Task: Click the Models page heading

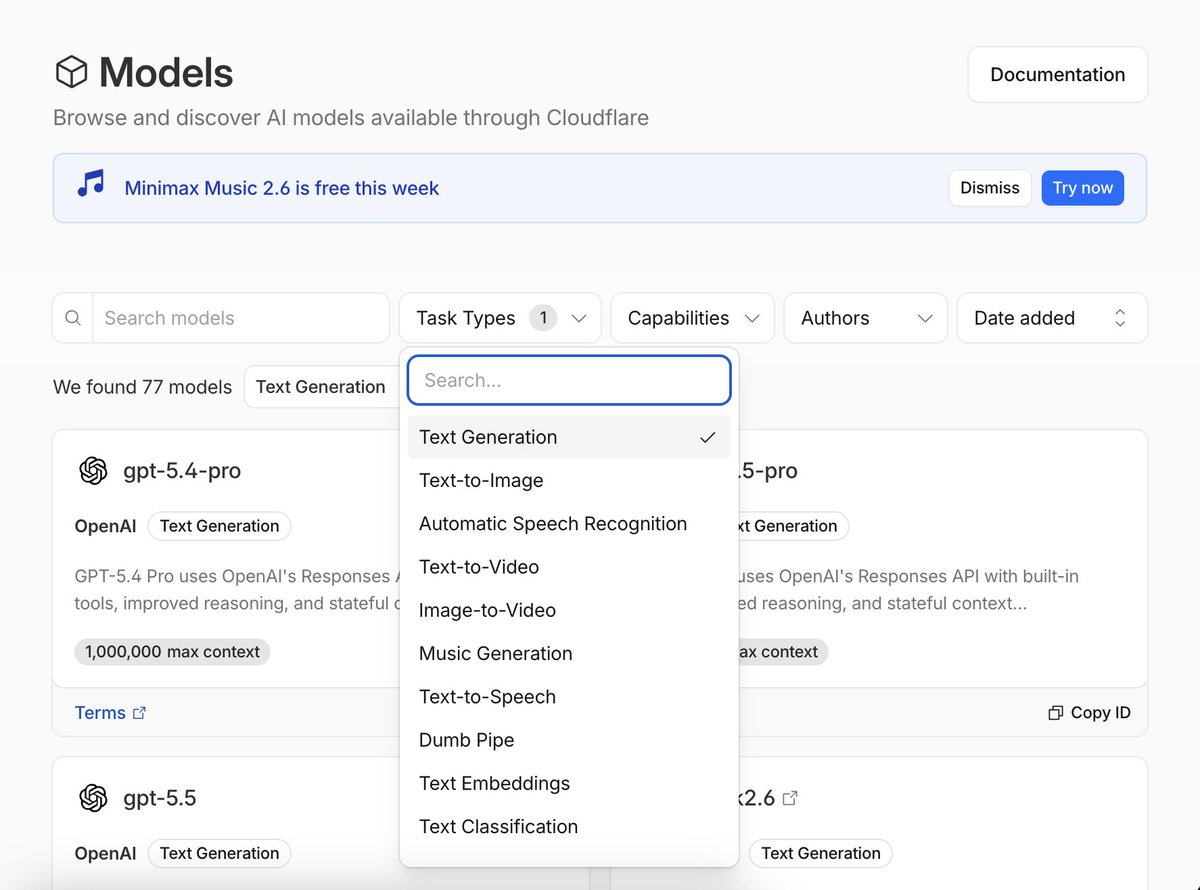Action: [x=166, y=72]
